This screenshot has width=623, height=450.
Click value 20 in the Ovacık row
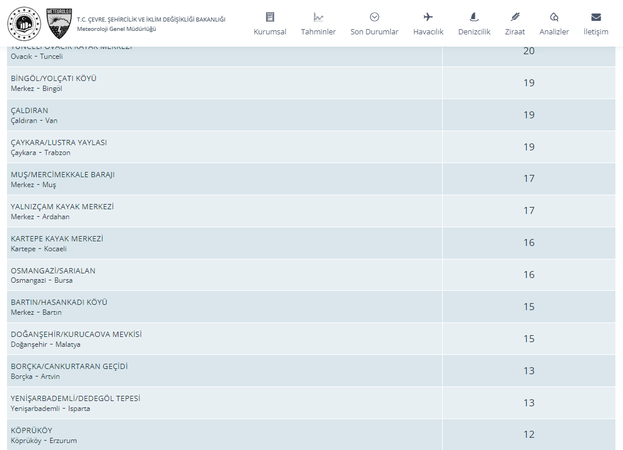pyautogui.click(x=529, y=51)
